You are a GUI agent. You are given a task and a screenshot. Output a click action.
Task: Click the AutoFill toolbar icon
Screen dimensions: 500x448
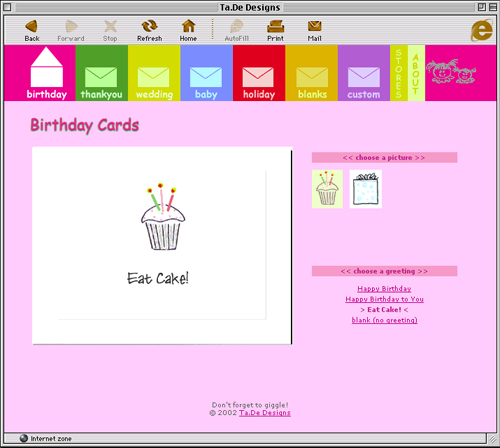point(237,26)
